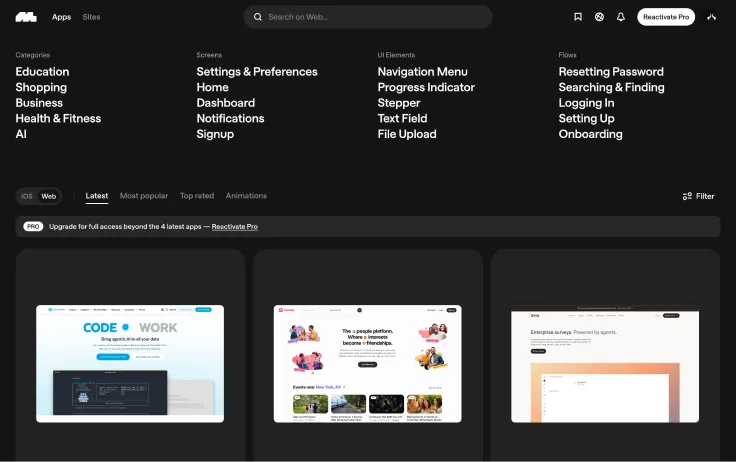This screenshot has height=462, width=736.
Task: Select the Latest sorting tab
Action: pyautogui.click(x=97, y=196)
